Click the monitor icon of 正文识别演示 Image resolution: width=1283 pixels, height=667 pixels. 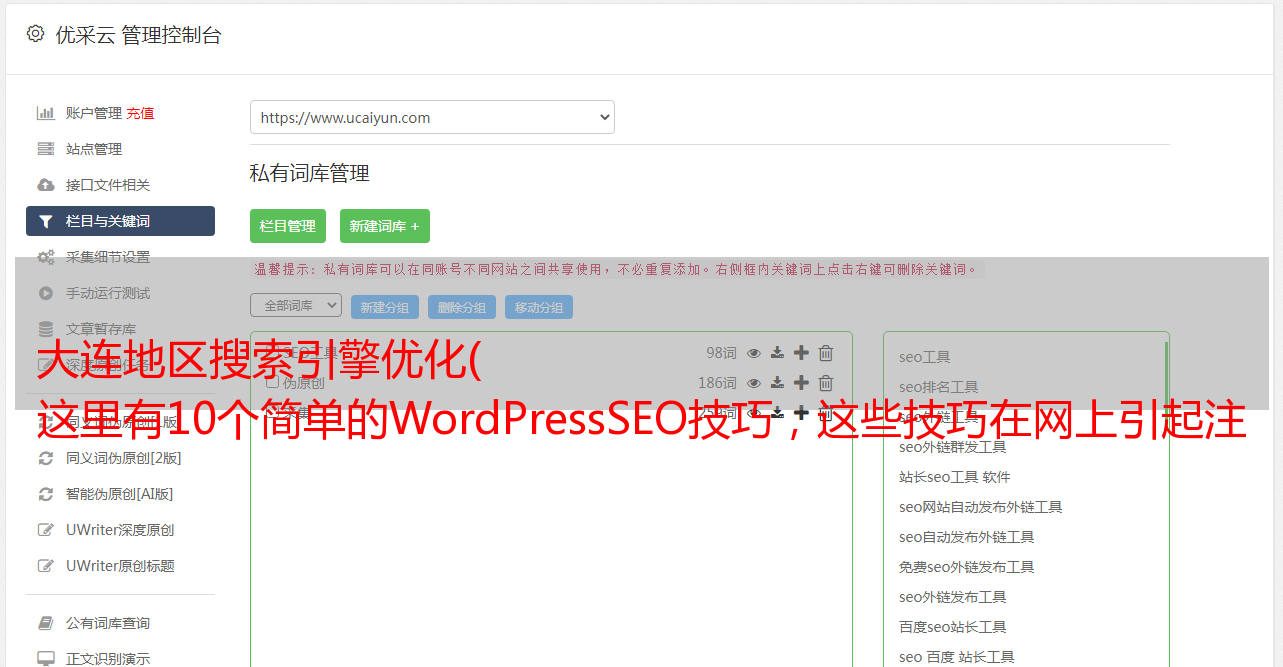tap(46, 659)
